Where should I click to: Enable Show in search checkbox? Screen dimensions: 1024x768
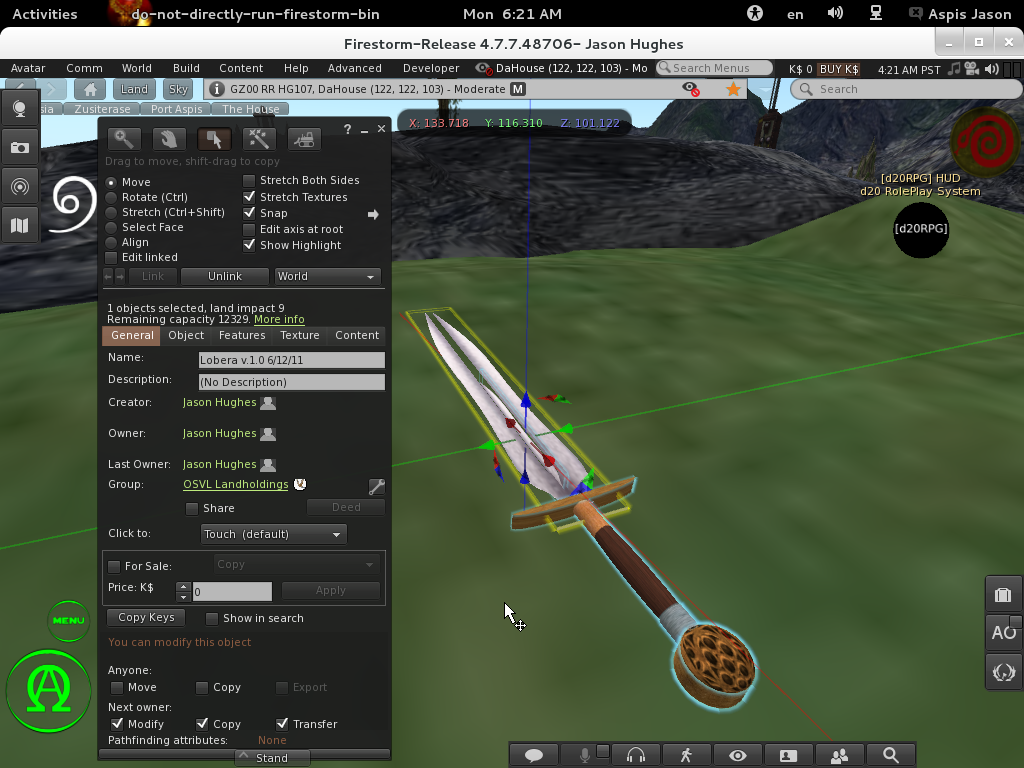(x=212, y=618)
